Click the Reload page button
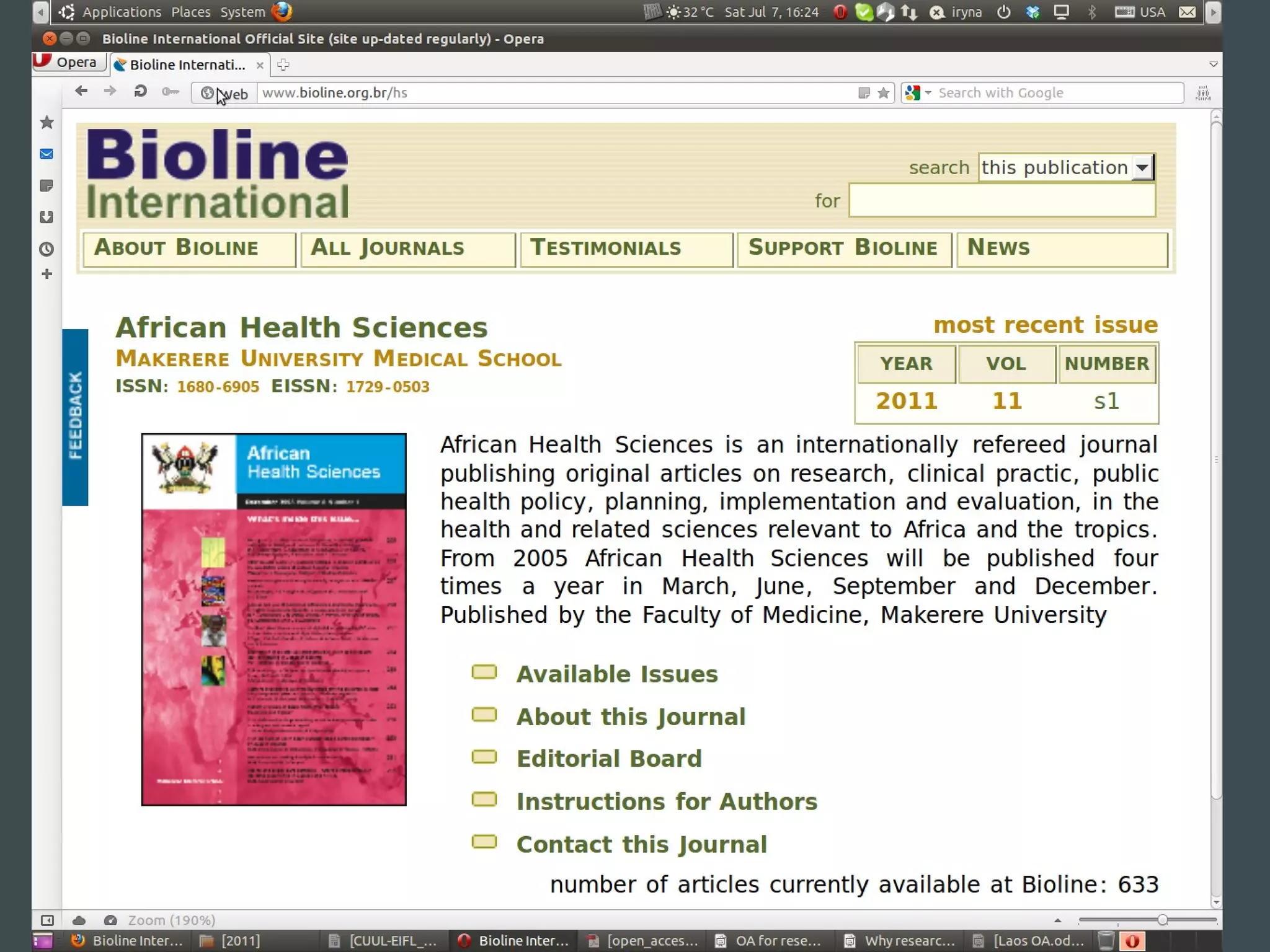The image size is (1270, 952). [140, 92]
